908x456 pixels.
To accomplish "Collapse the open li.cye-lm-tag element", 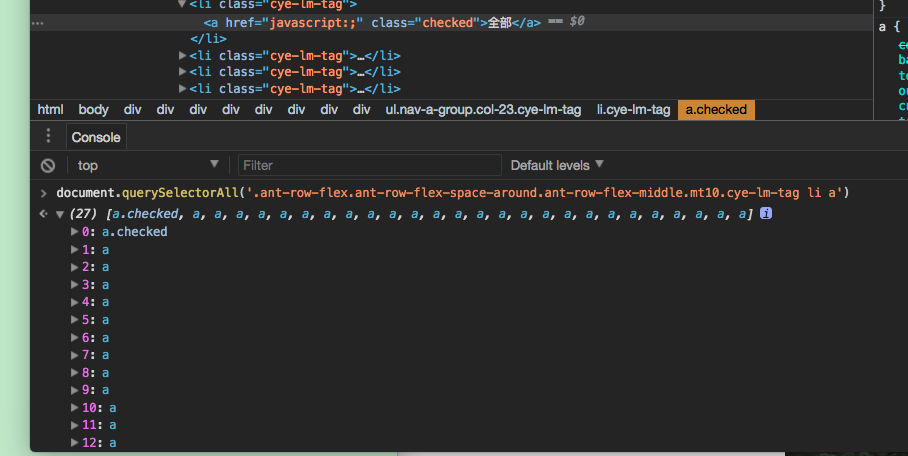I will pyautogui.click(x=182, y=4).
